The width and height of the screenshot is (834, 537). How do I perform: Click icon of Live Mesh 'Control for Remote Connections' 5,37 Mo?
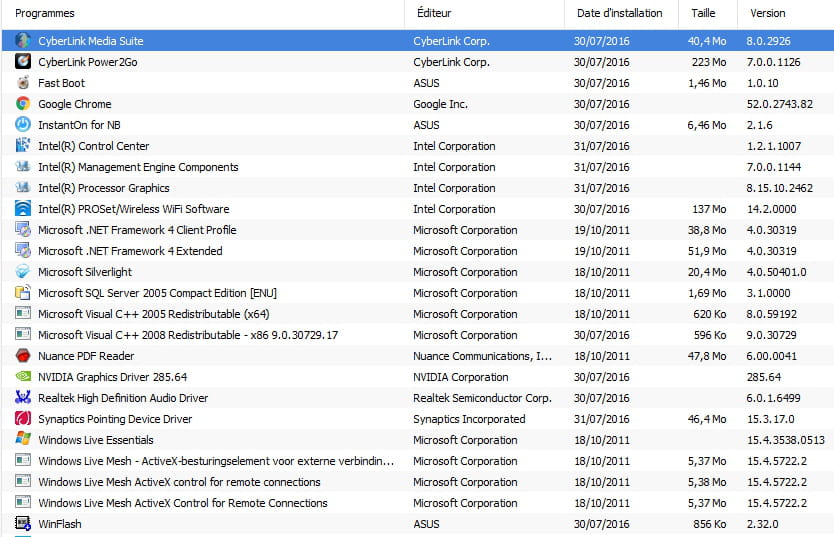point(22,502)
